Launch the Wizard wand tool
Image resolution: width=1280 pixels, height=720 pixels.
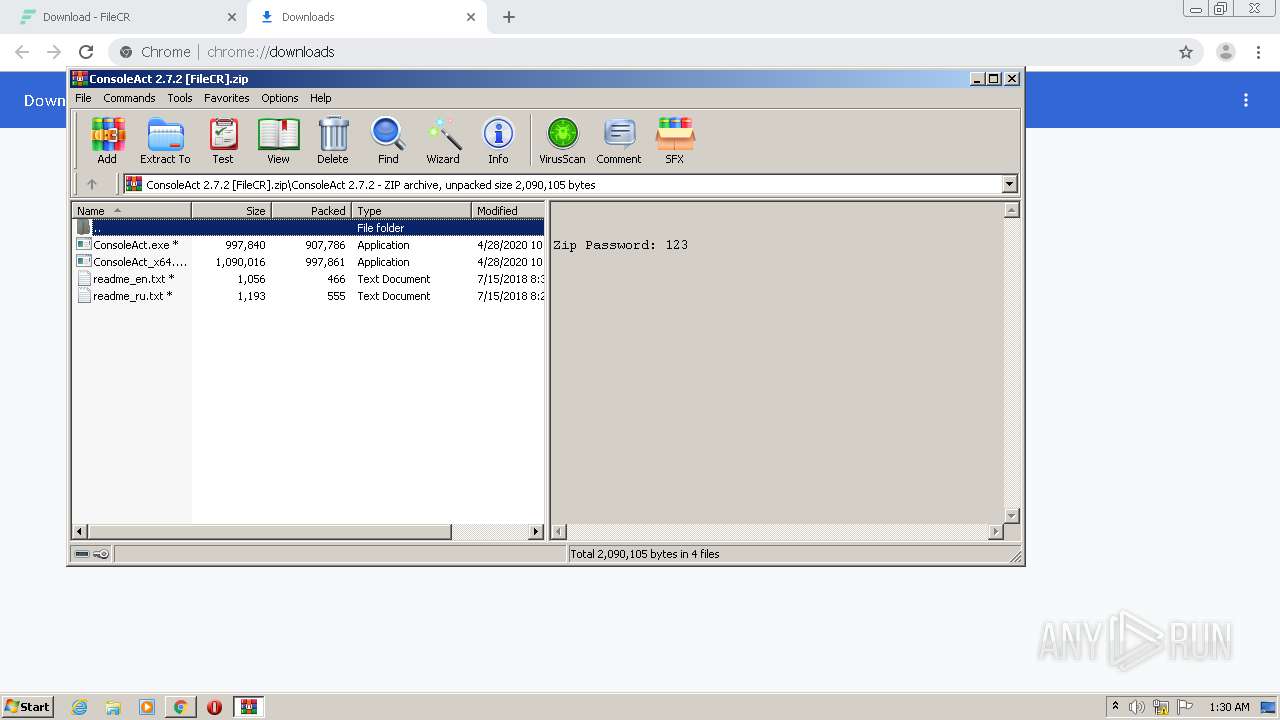pos(443,140)
